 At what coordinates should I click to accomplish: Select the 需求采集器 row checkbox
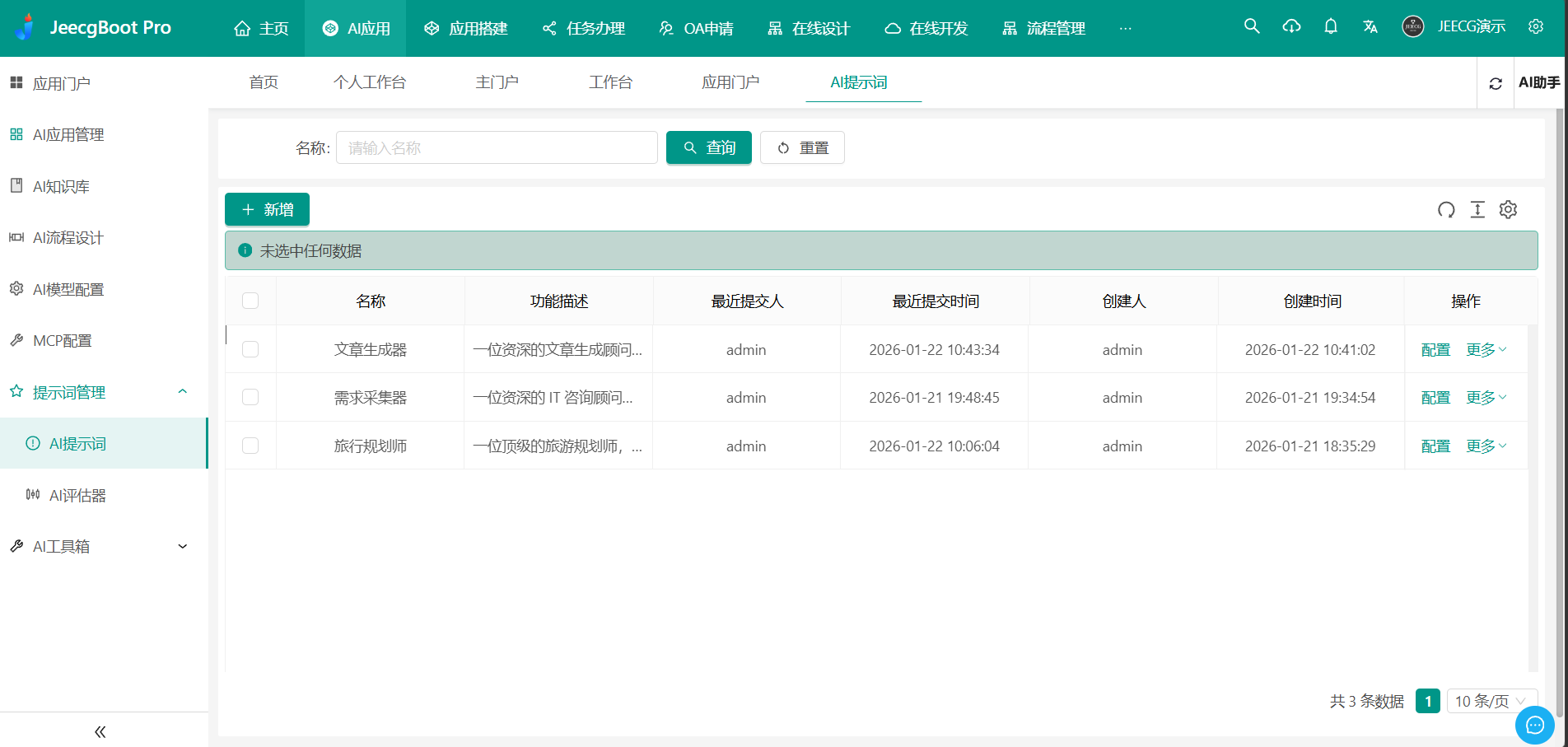pyautogui.click(x=250, y=396)
